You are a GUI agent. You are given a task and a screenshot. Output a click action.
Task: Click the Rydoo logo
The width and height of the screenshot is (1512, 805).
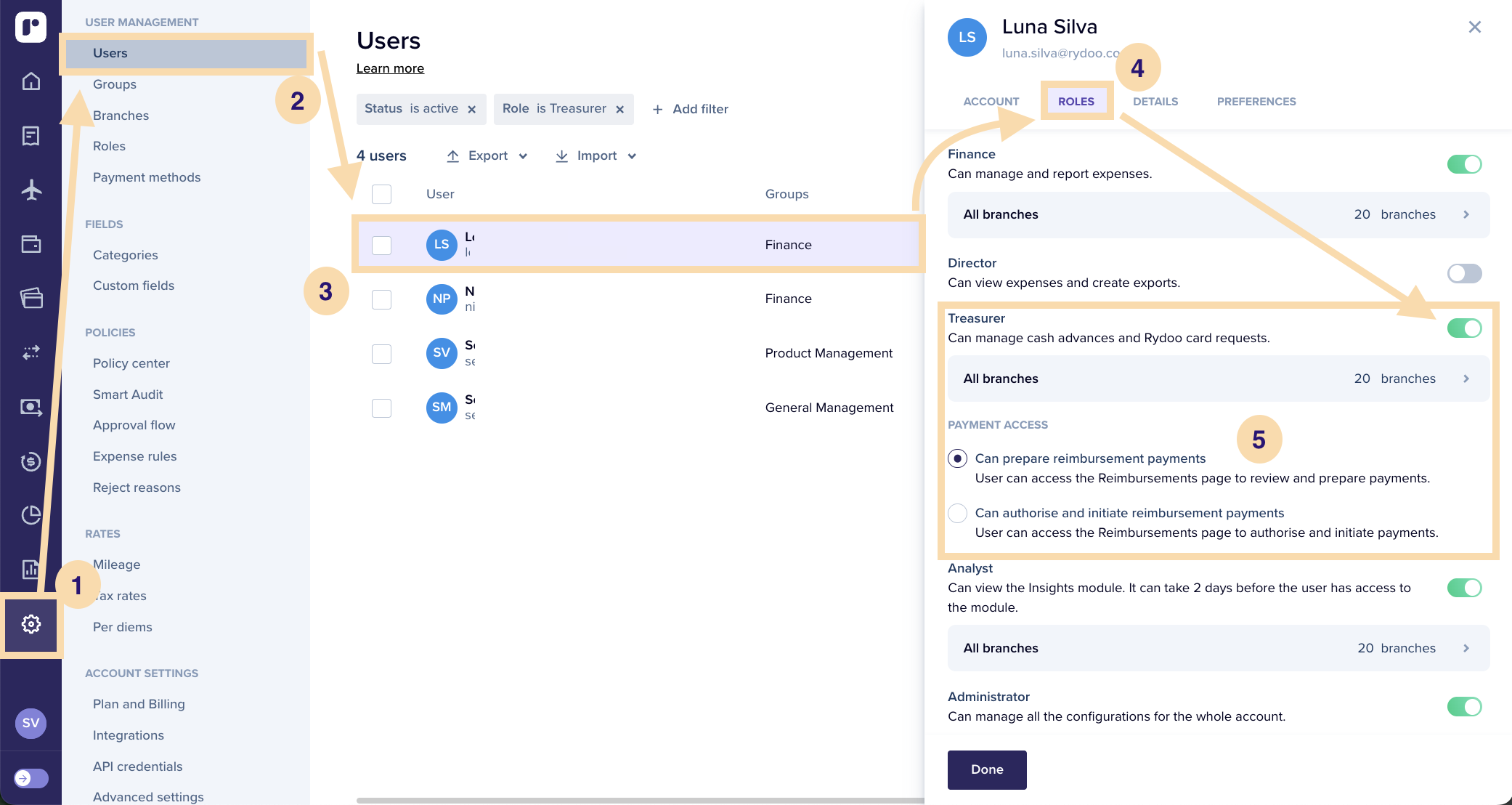pos(31,28)
